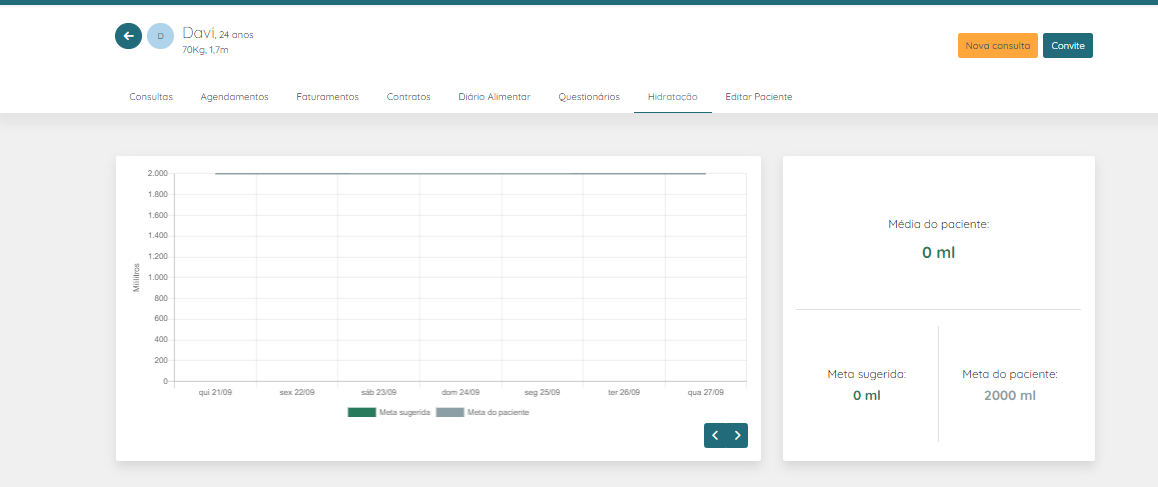View the Questionários tab
This screenshot has height=487, width=1158.
coord(589,97)
